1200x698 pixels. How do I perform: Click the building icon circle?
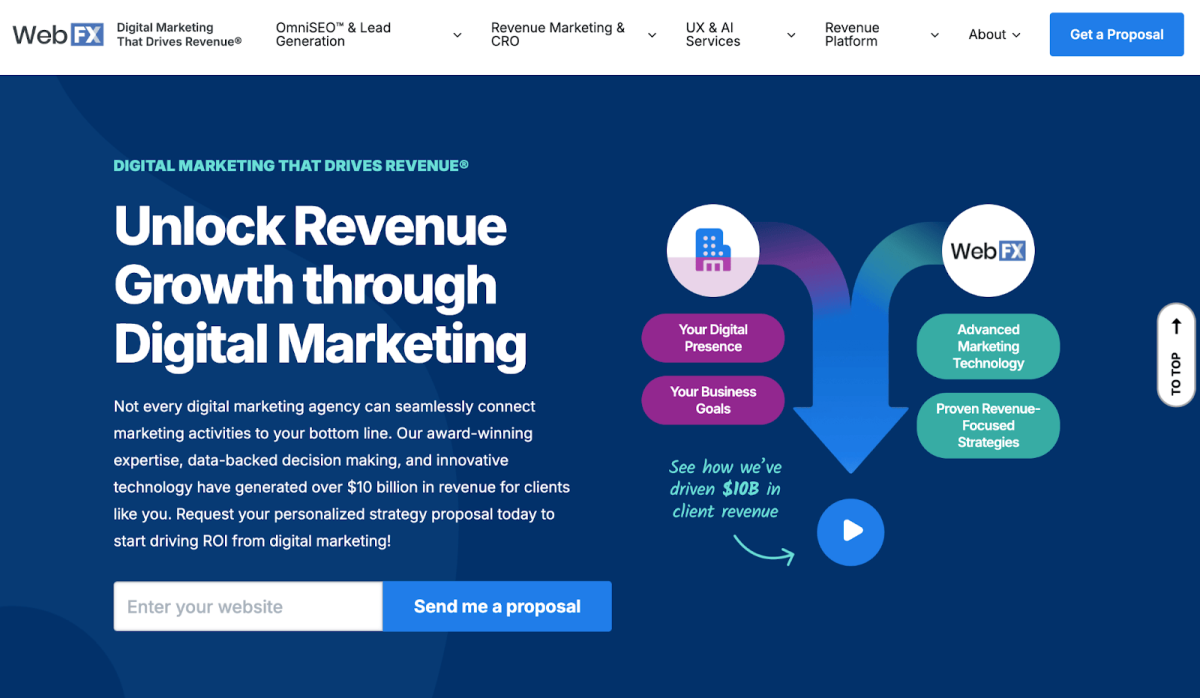click(712, 250)
